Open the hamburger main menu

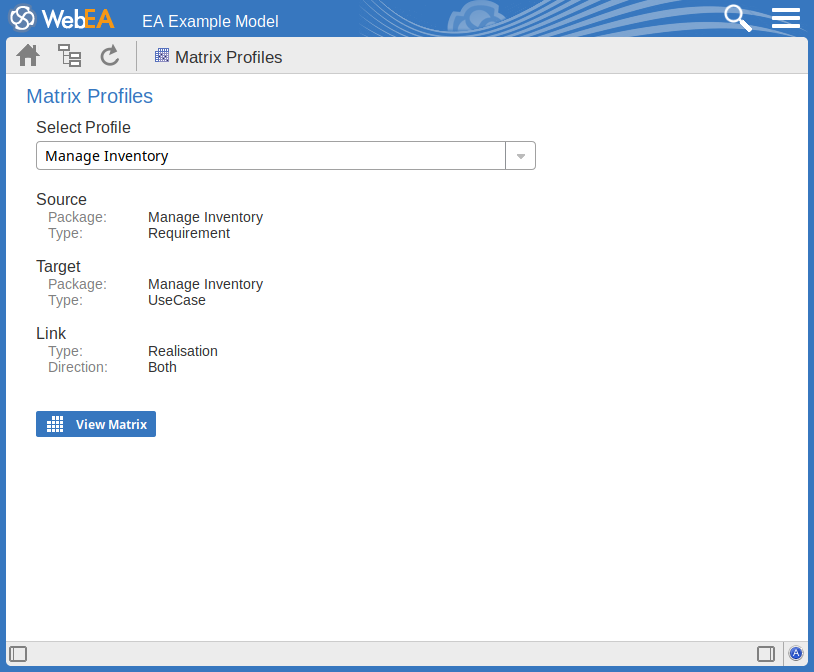[x=786, y=18]
